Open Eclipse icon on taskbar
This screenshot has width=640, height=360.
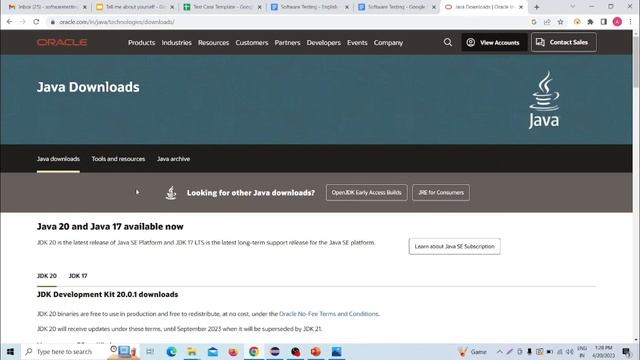275,351
